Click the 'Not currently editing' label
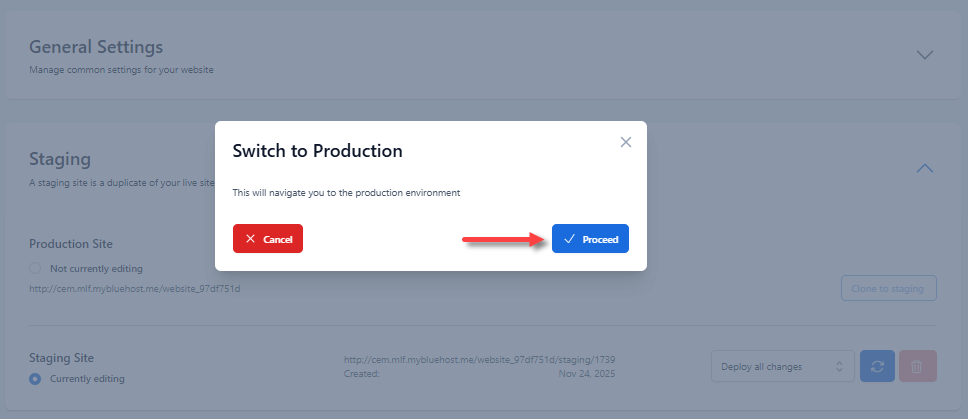Viewport: 968px width, 419px height. [x=96, y=268]
